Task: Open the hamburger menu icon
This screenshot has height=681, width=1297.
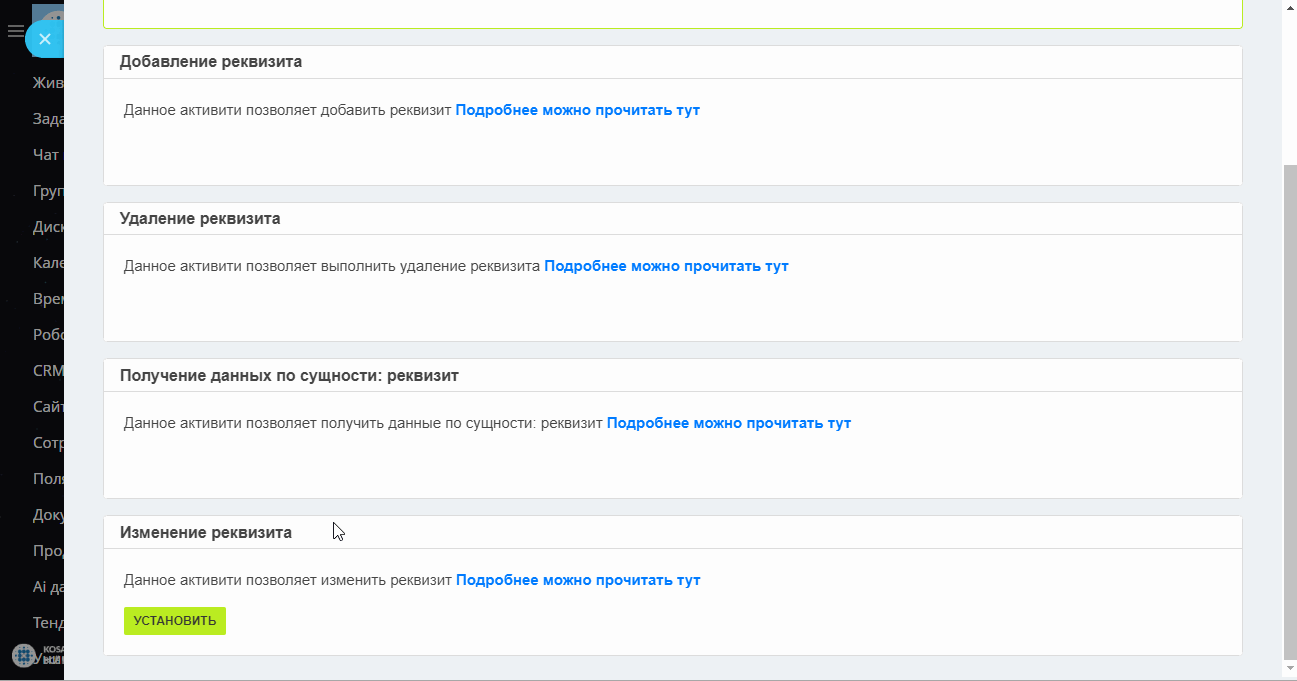Action: [15, 32]
